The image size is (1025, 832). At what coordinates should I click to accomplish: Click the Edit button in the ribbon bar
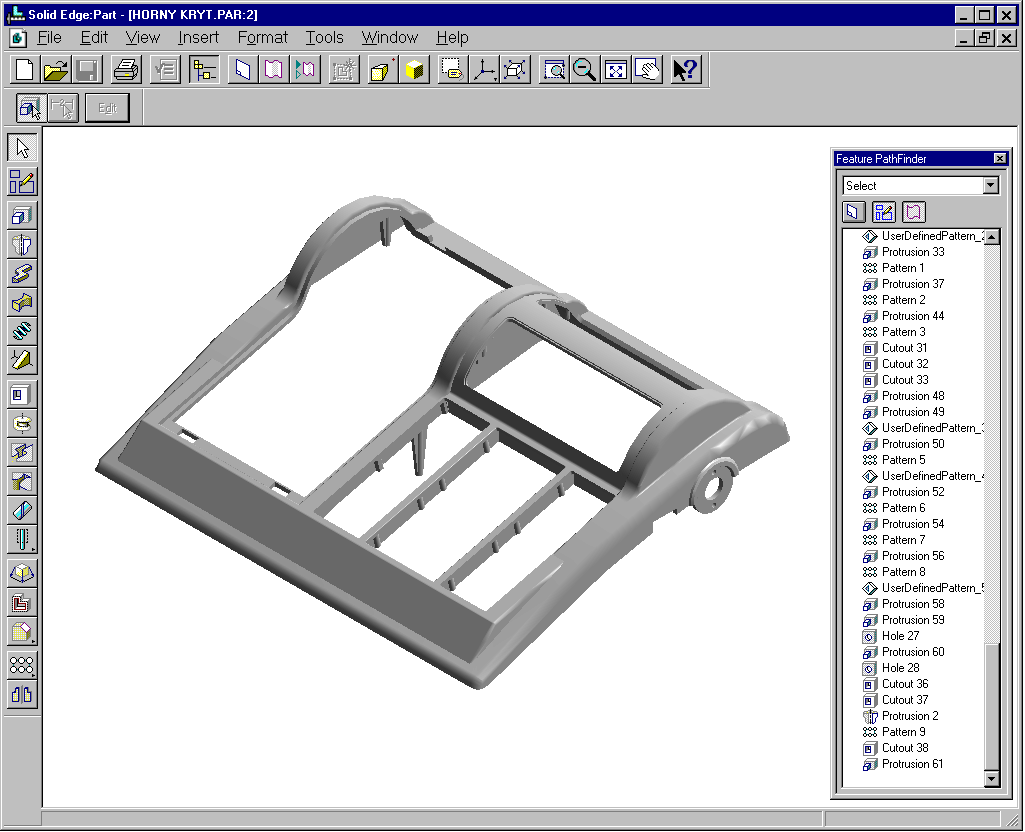(x=107, y=108)
